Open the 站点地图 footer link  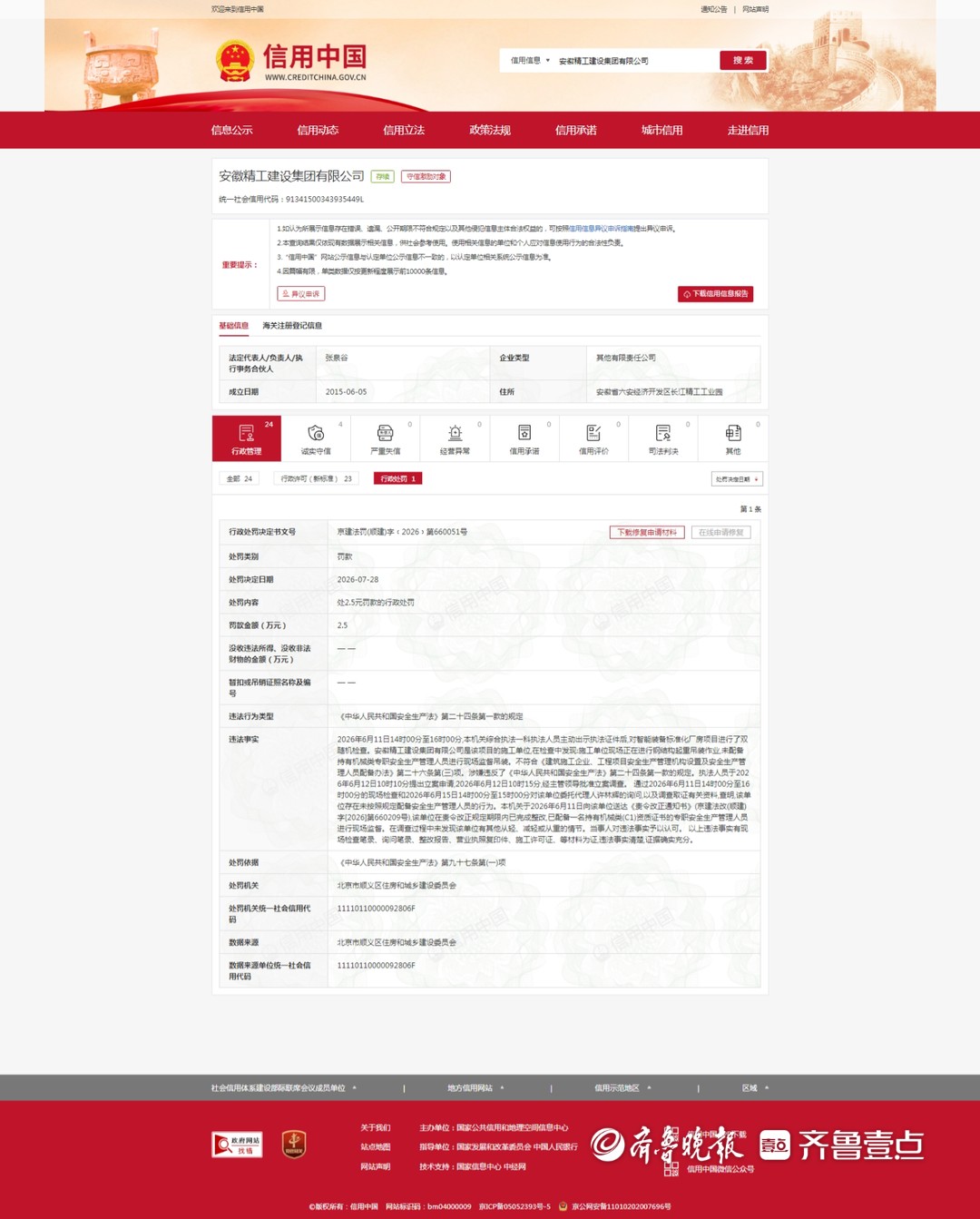pos(375,1146)
